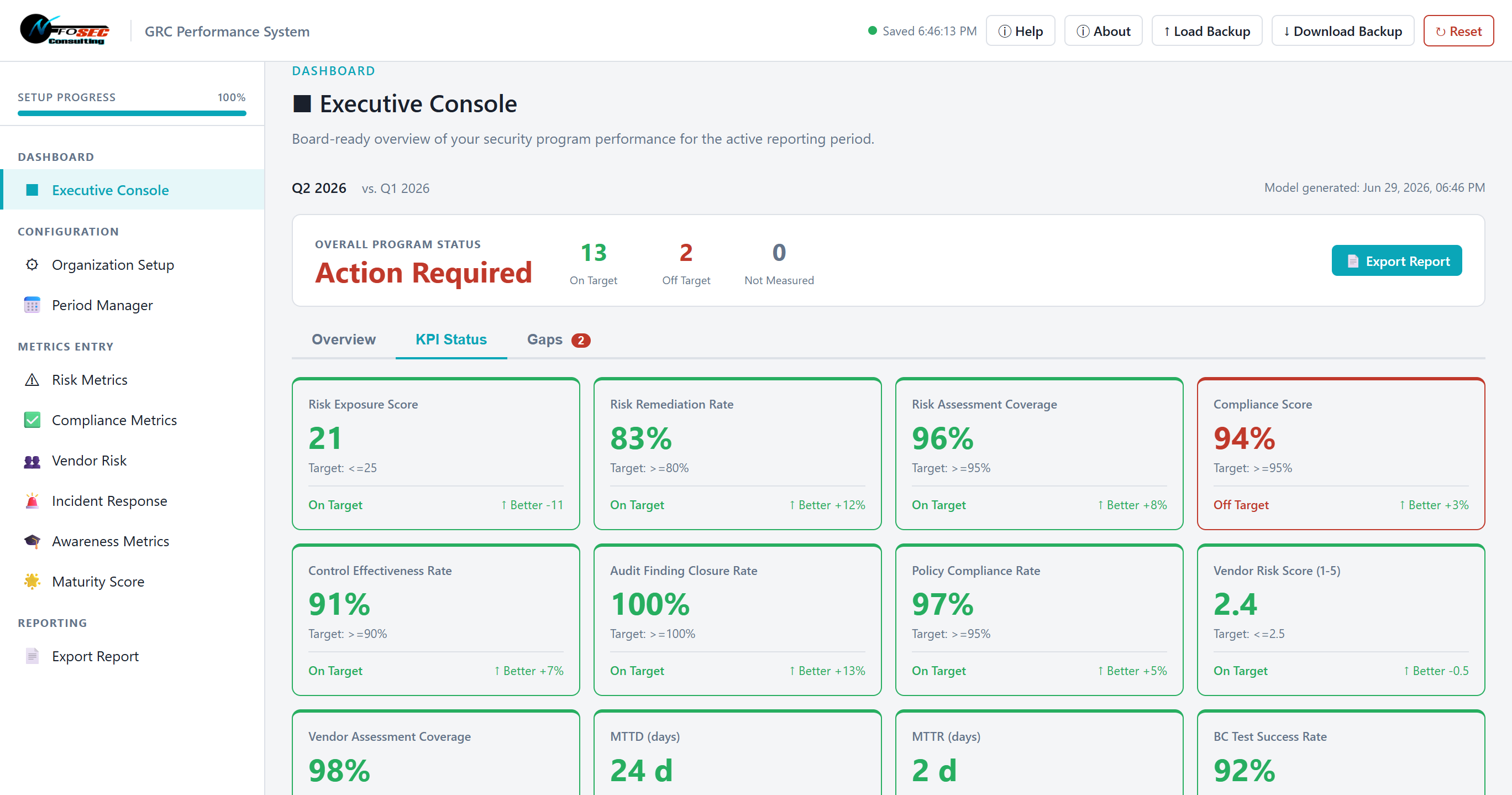The width and height of the screenshot is (1512, 795).
Task: Click the DASHBOARD breadcrumb above the heading
Action: [x=333, y=70]
